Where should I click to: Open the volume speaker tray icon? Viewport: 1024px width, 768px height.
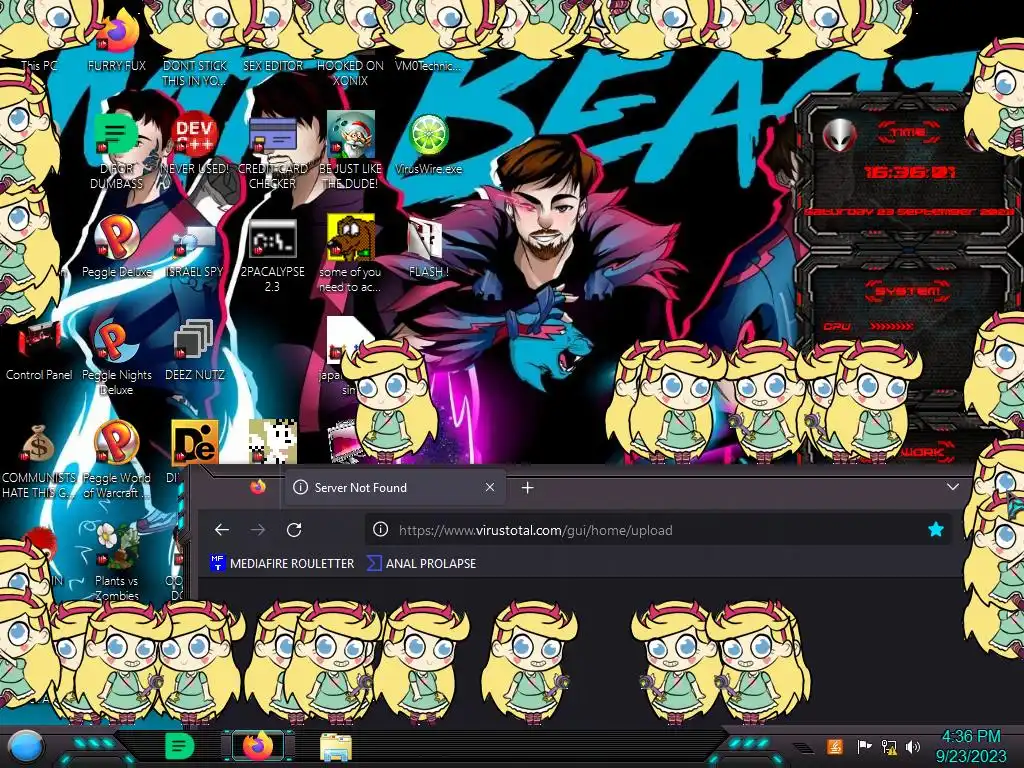pos(913,746)
